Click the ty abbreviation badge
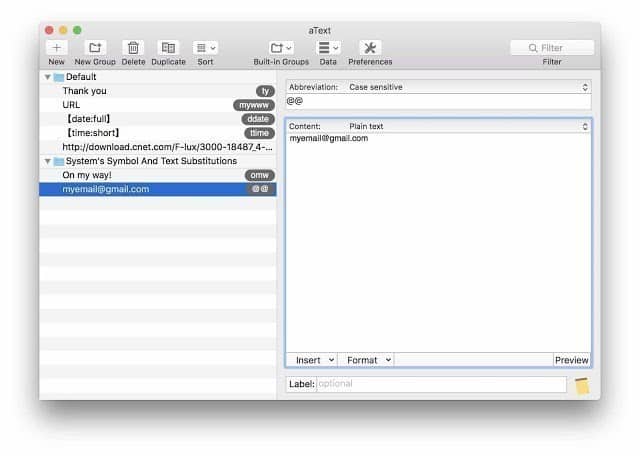The height and width of the screenshot is (456, 640). tap(265, 91)
